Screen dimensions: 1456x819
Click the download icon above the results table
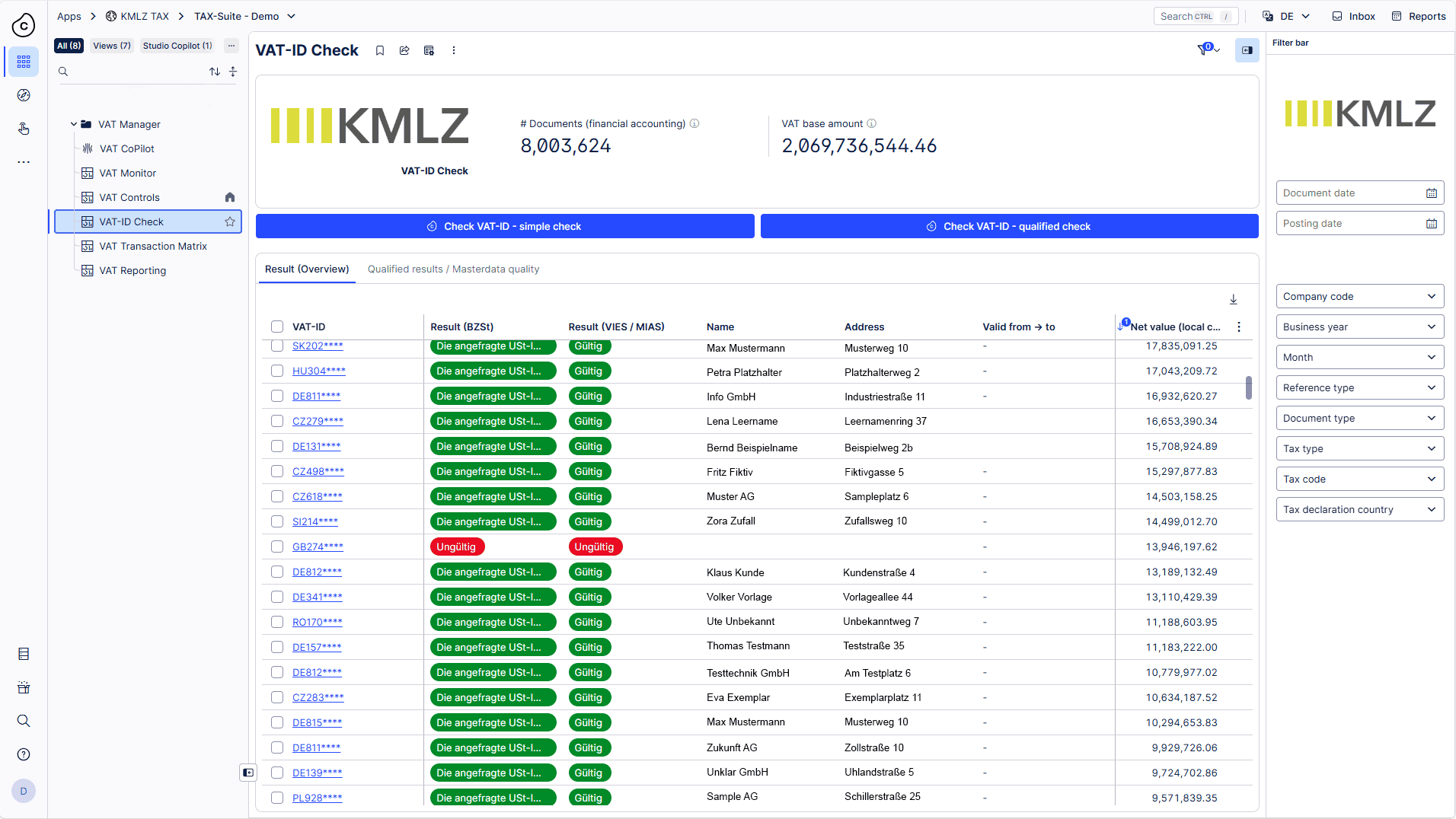click(x=1234, y=300)
